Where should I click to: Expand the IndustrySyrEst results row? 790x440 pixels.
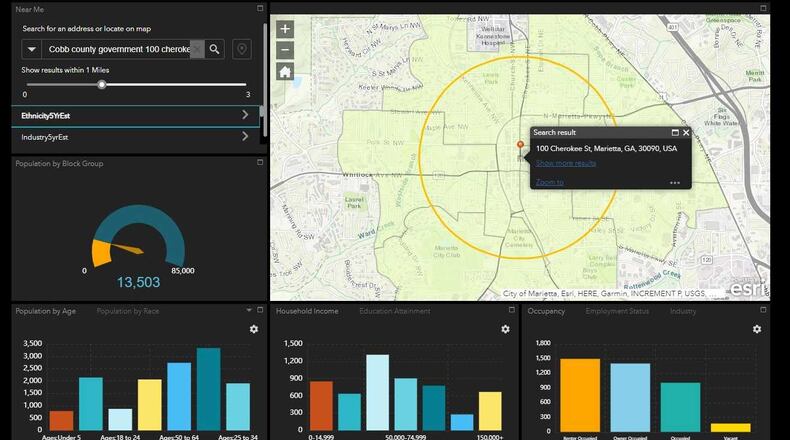tap(245, 137)
